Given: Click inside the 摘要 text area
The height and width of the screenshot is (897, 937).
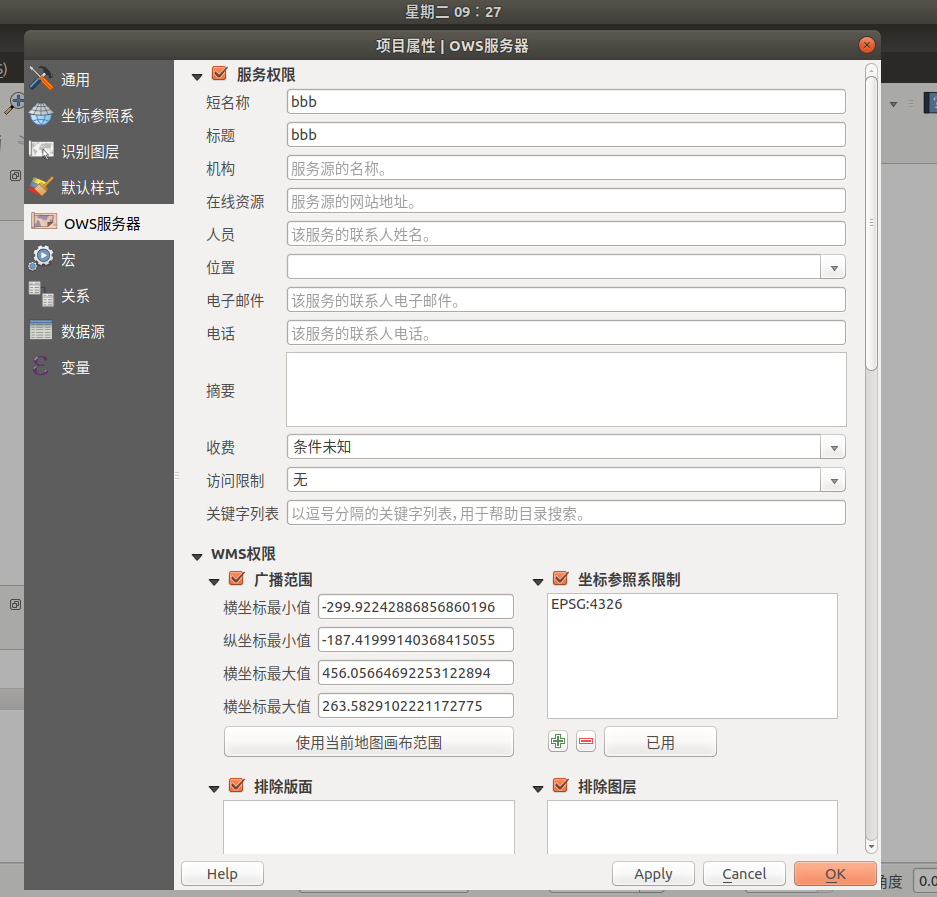Looking at the screenshot, I should click(566, 390).
